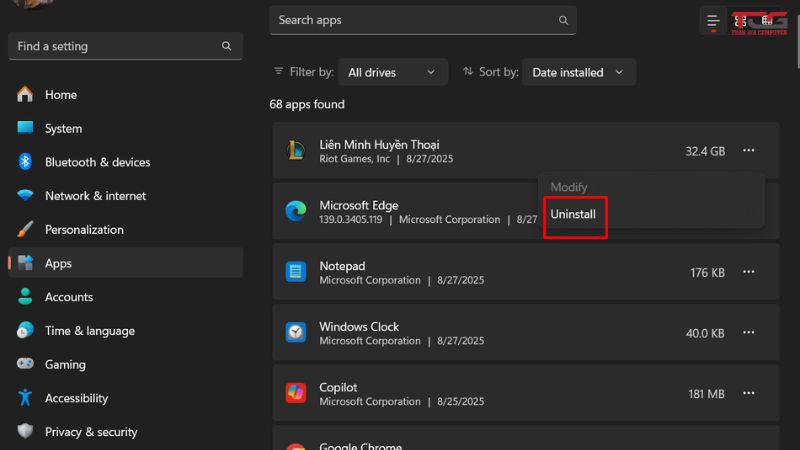Viewport: 800px width, 450px height.
Task: Open the Date installed sort dropdown
Action: coord(578,72)
